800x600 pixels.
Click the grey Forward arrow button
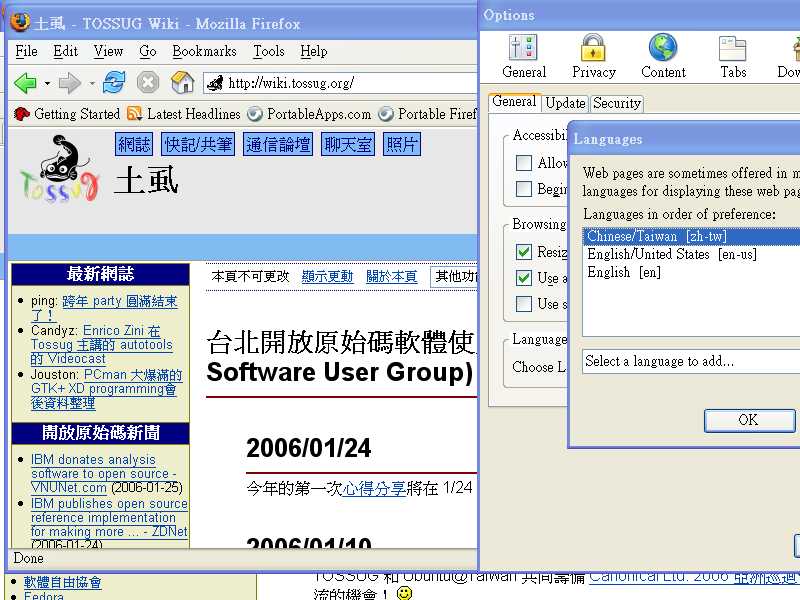pos(70,83)
